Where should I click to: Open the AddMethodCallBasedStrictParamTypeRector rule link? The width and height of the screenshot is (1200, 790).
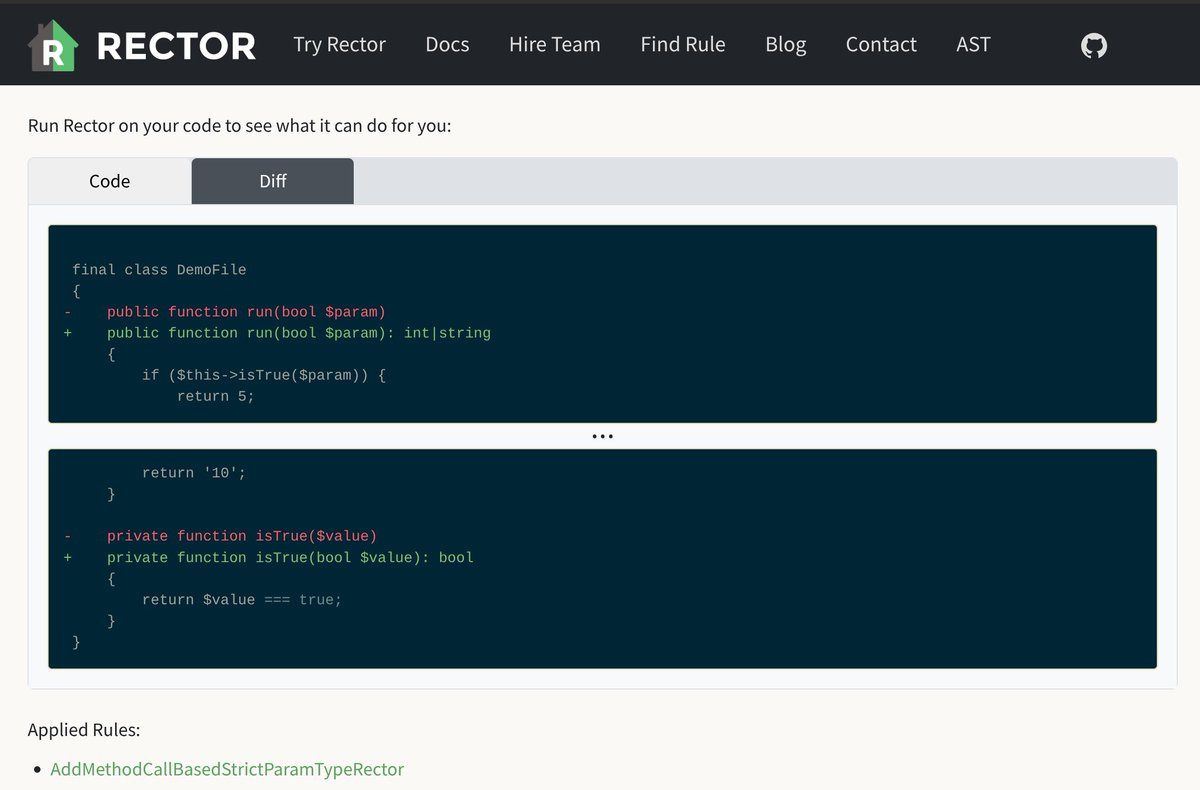point(227,769)
